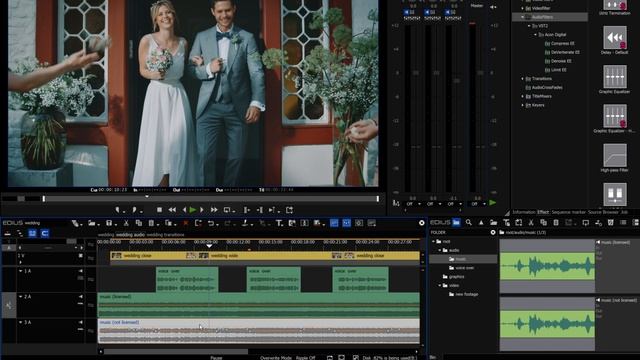This screenshot has height=360, width=640.
Task: Collapse the VST2 tree node
Action: click(529, 26)
